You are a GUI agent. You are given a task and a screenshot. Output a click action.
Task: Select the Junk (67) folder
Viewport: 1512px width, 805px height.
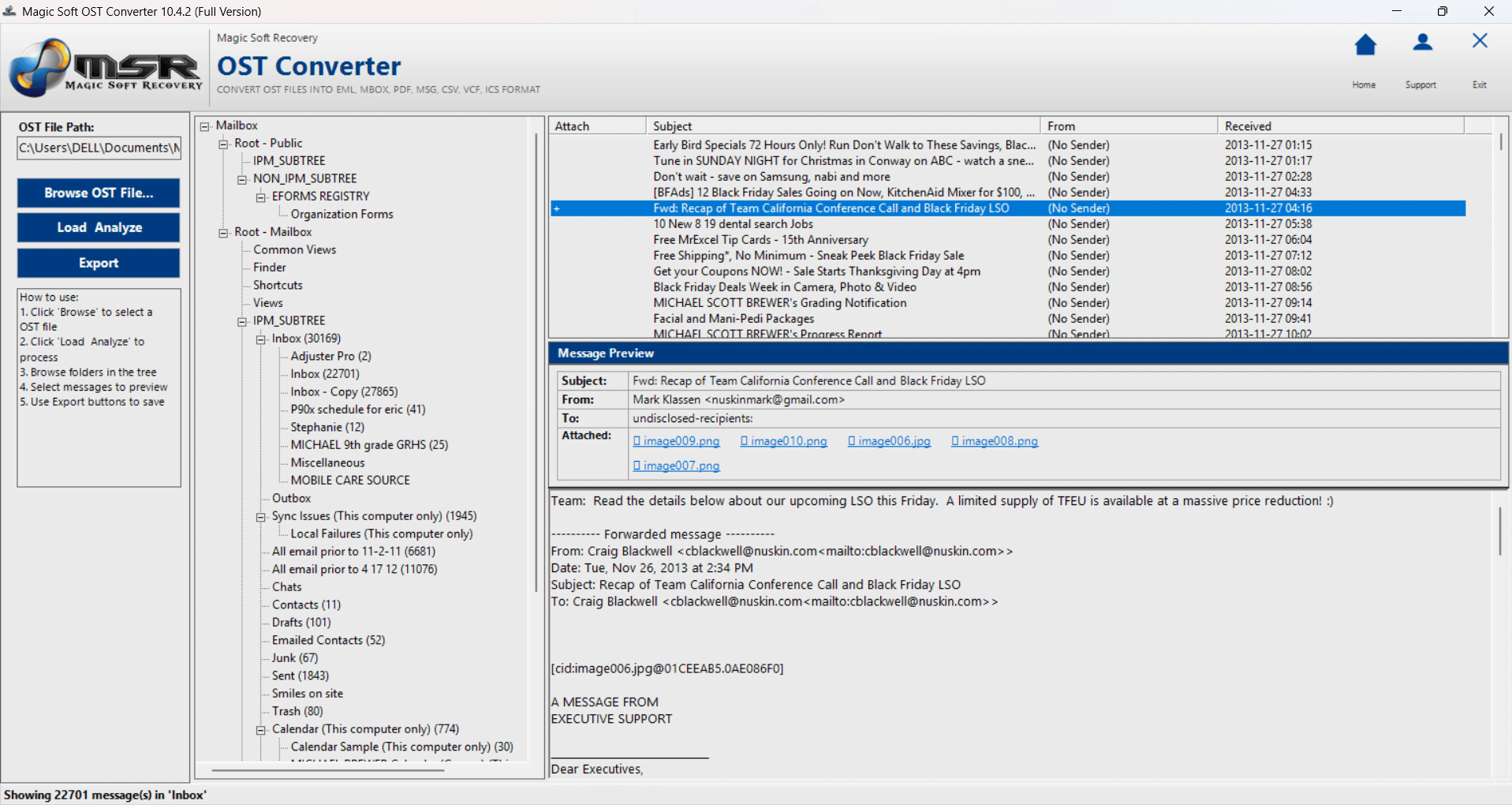coord(295,657)
